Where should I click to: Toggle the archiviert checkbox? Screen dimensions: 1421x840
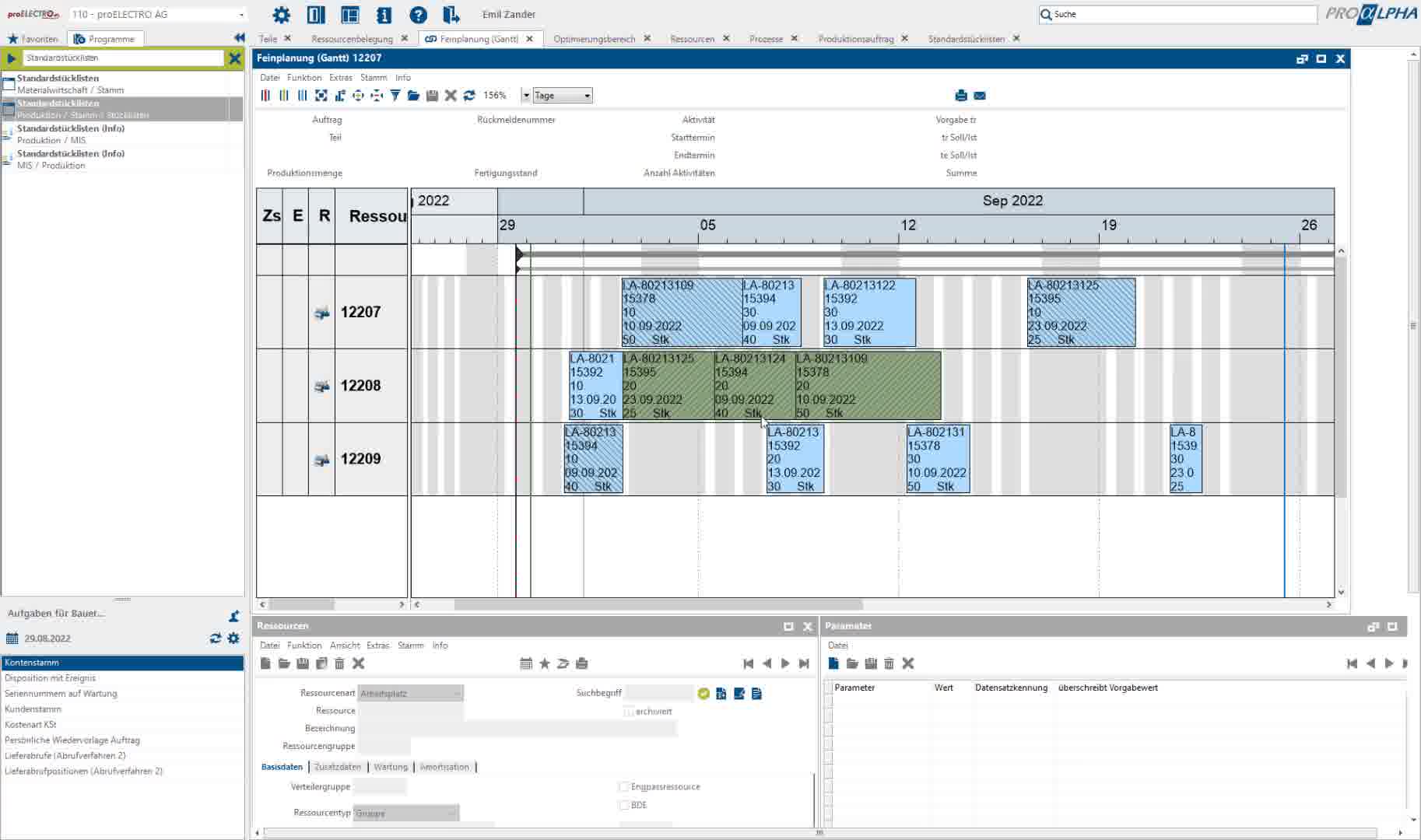[629, 712]
